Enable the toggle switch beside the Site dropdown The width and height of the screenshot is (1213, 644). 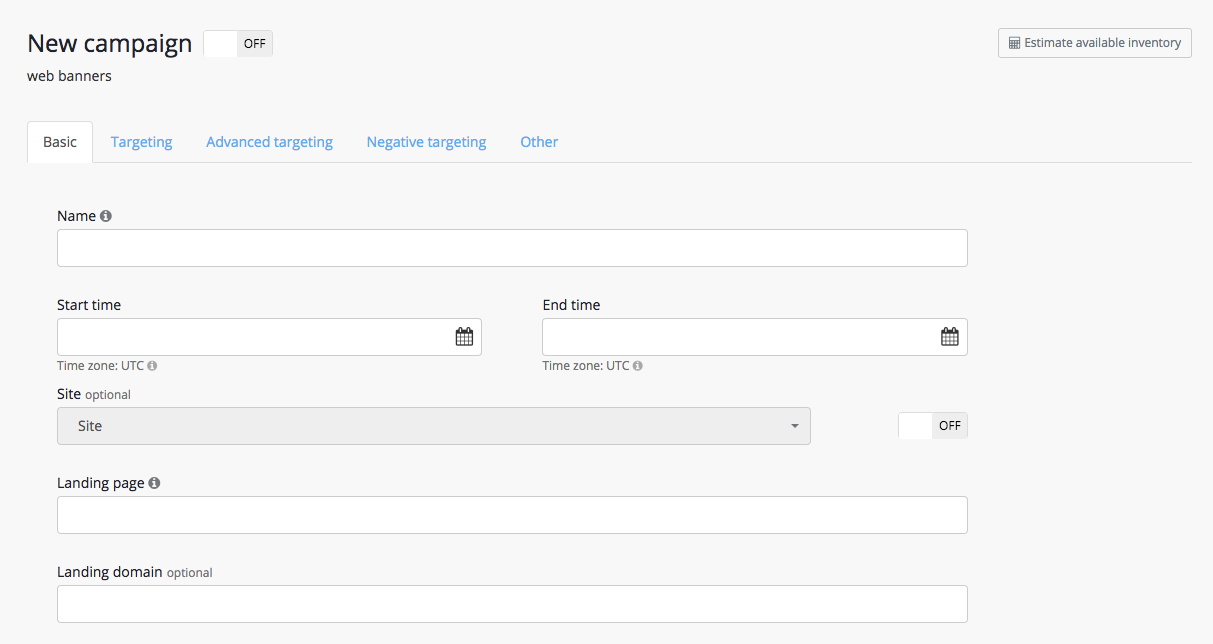click(932, 426)
